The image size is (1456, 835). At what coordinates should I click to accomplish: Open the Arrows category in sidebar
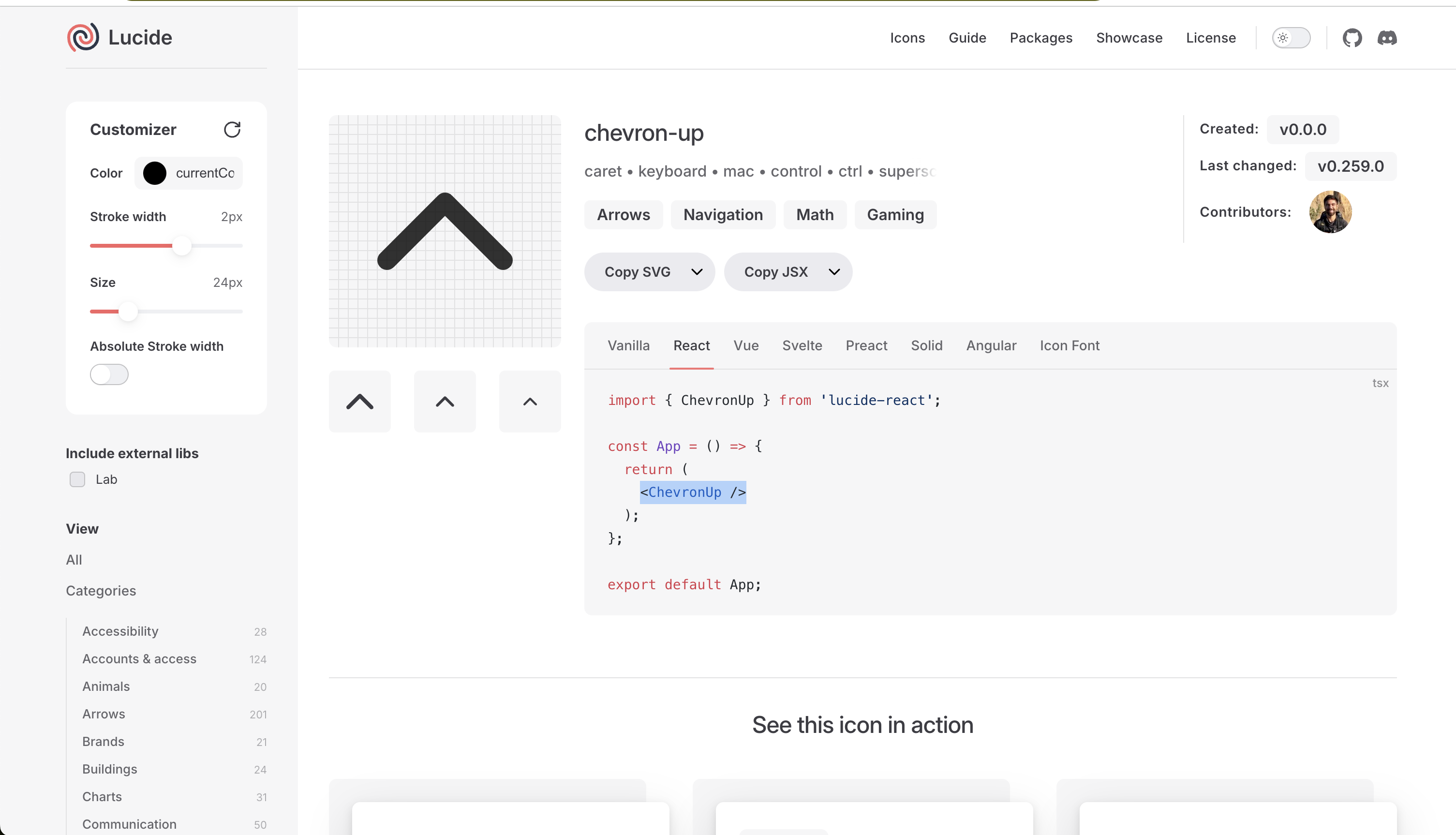tap(104, 714)
